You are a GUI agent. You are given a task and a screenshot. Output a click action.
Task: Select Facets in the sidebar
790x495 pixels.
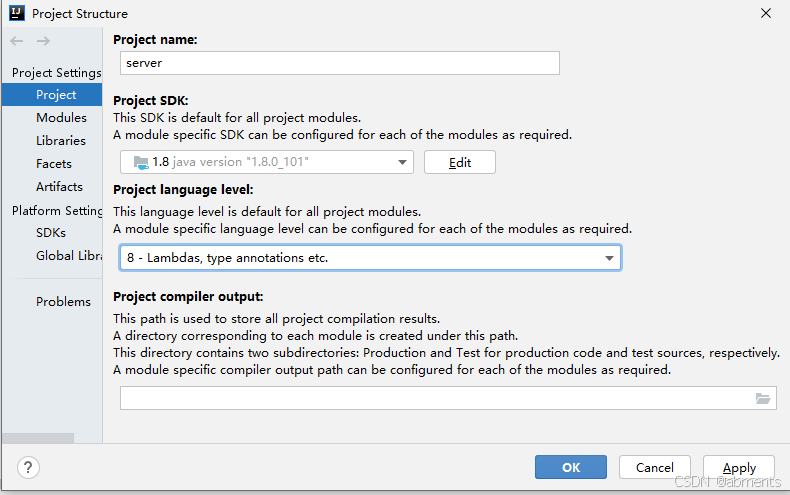pyautogui.click(x=54, y=164)
